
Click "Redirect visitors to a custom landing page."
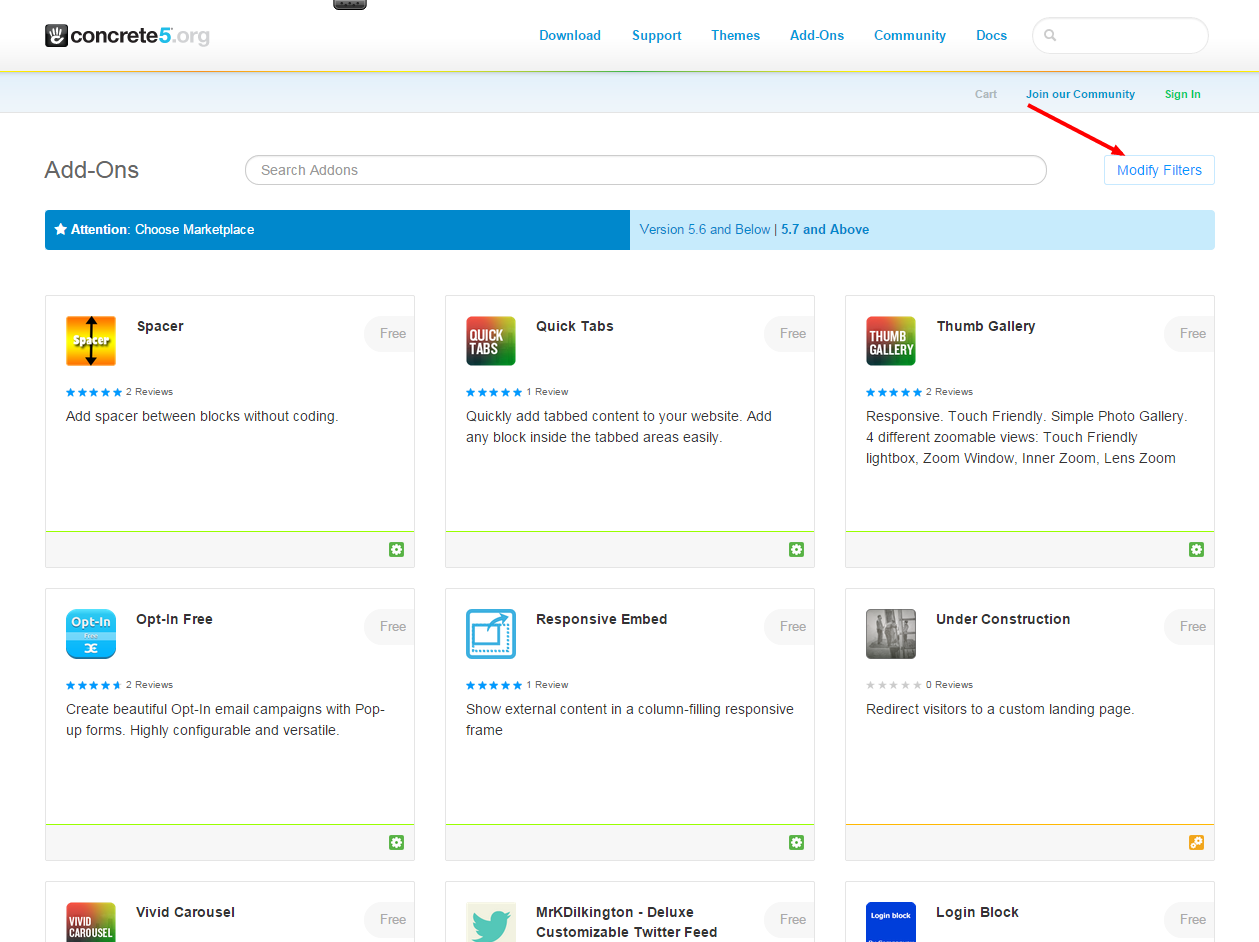point(1000,709)
